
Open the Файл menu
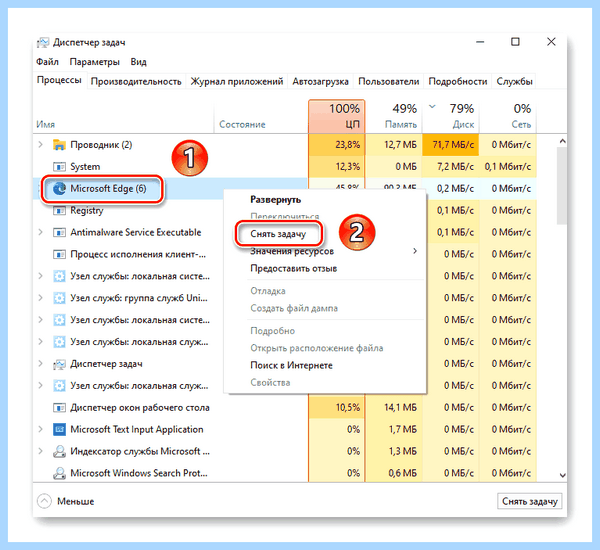47,62
